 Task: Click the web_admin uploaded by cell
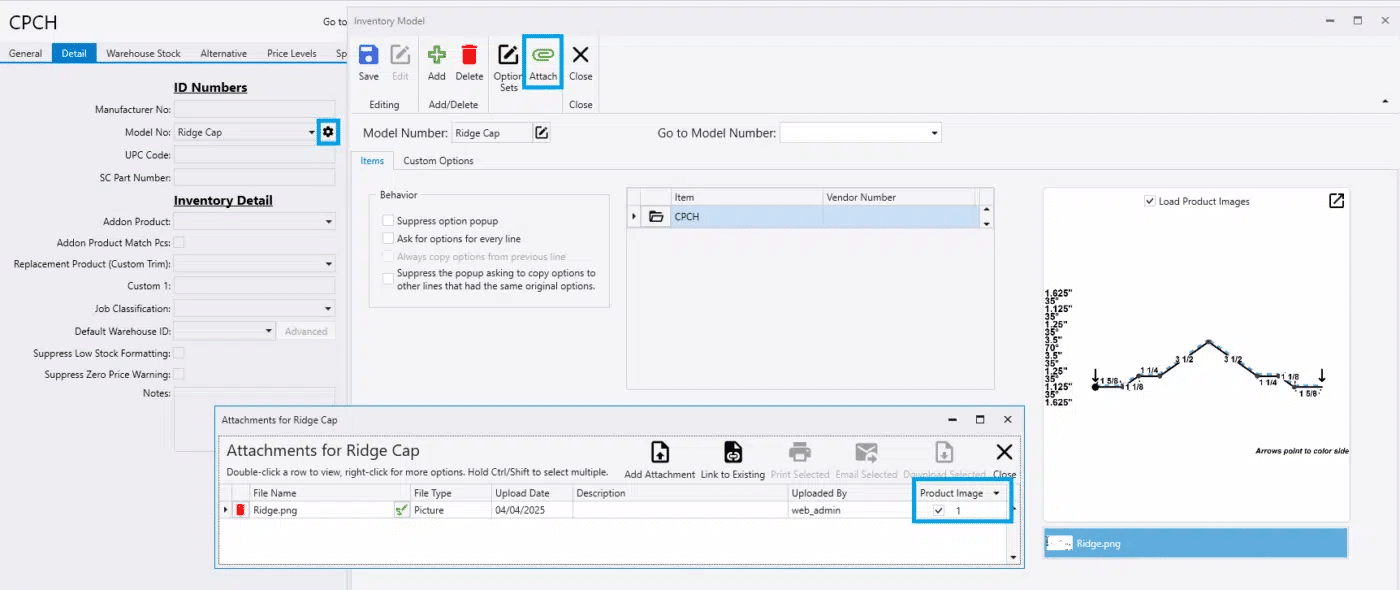click(851, 510)
